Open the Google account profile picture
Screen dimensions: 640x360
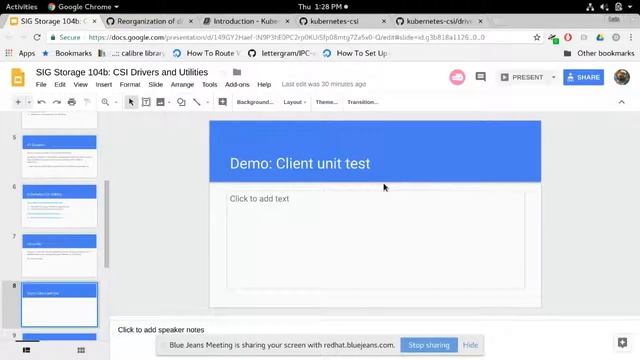(x=622, y=77)
